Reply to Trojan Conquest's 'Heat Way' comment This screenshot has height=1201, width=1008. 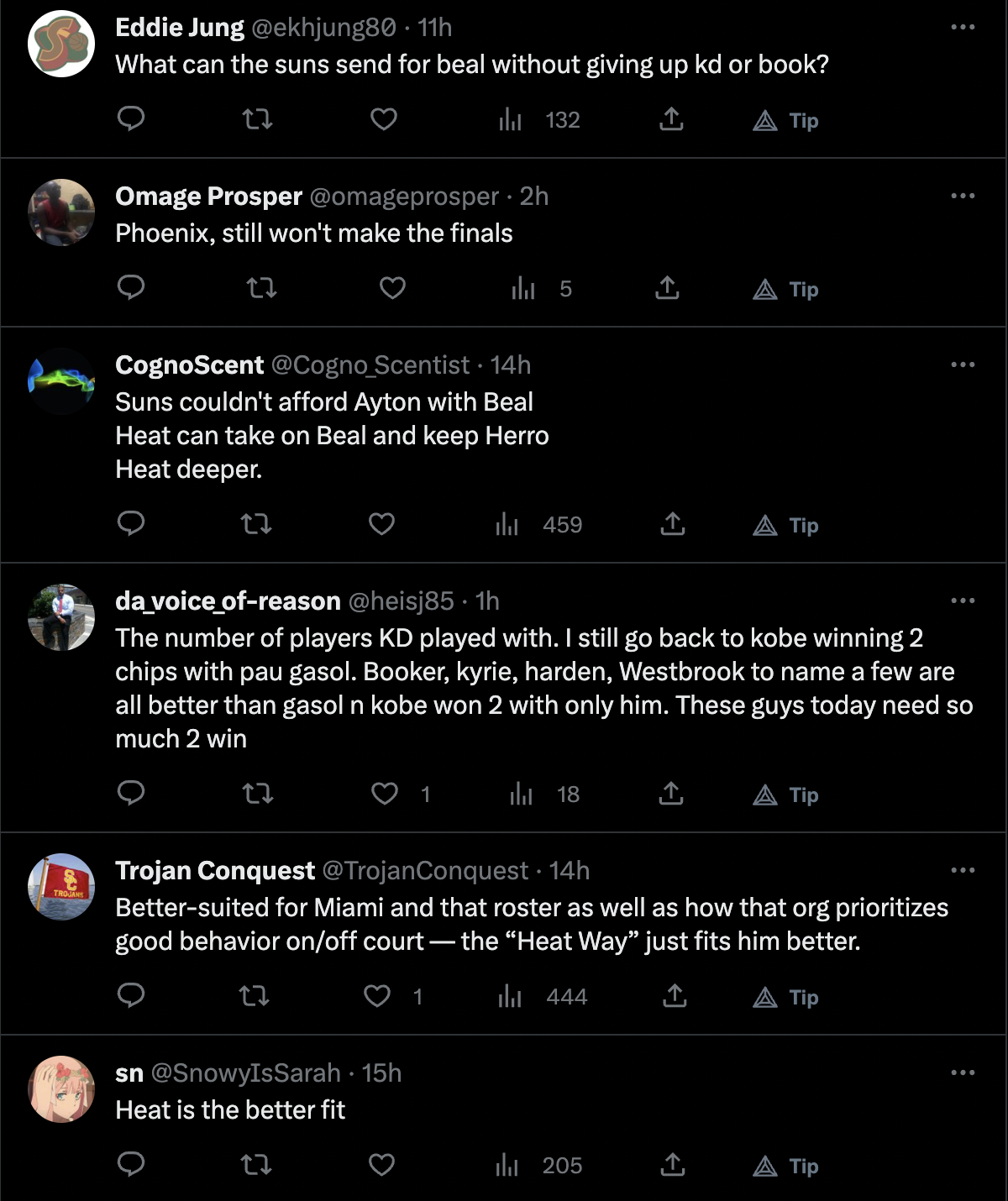click(132, 997)
